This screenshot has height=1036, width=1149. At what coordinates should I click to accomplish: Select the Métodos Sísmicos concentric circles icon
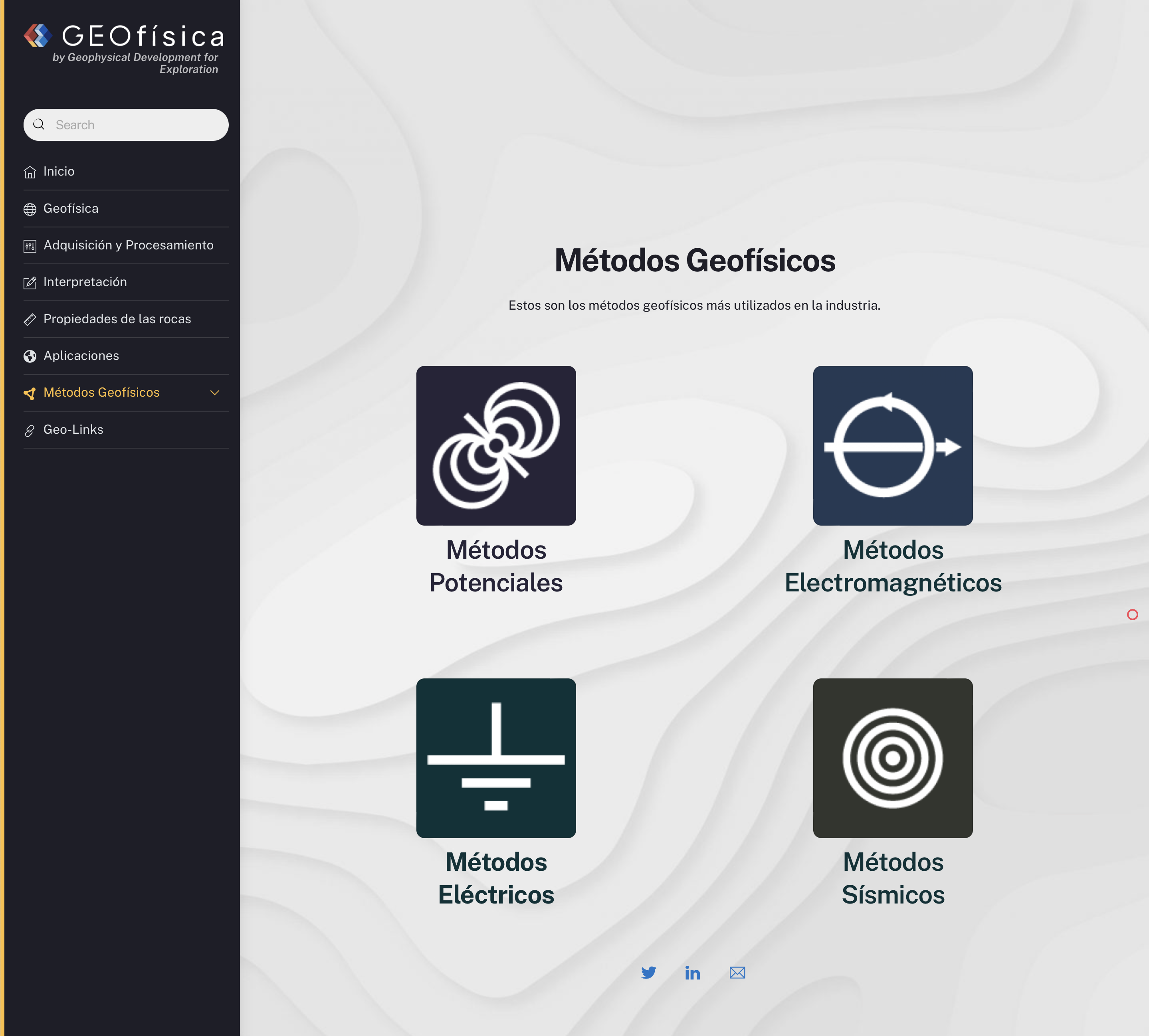(893, 758)
